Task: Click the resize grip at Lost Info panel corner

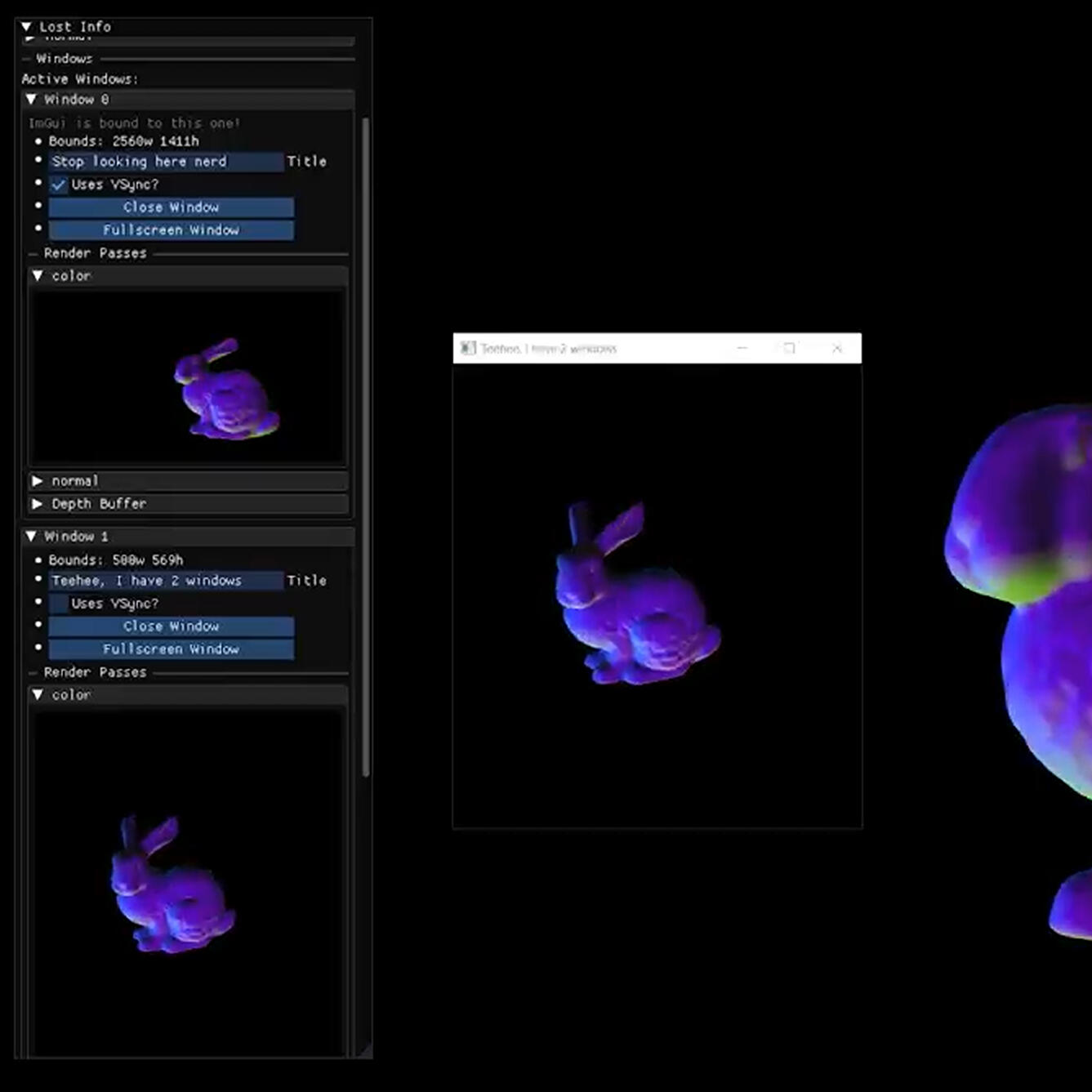Action: 365,1051
